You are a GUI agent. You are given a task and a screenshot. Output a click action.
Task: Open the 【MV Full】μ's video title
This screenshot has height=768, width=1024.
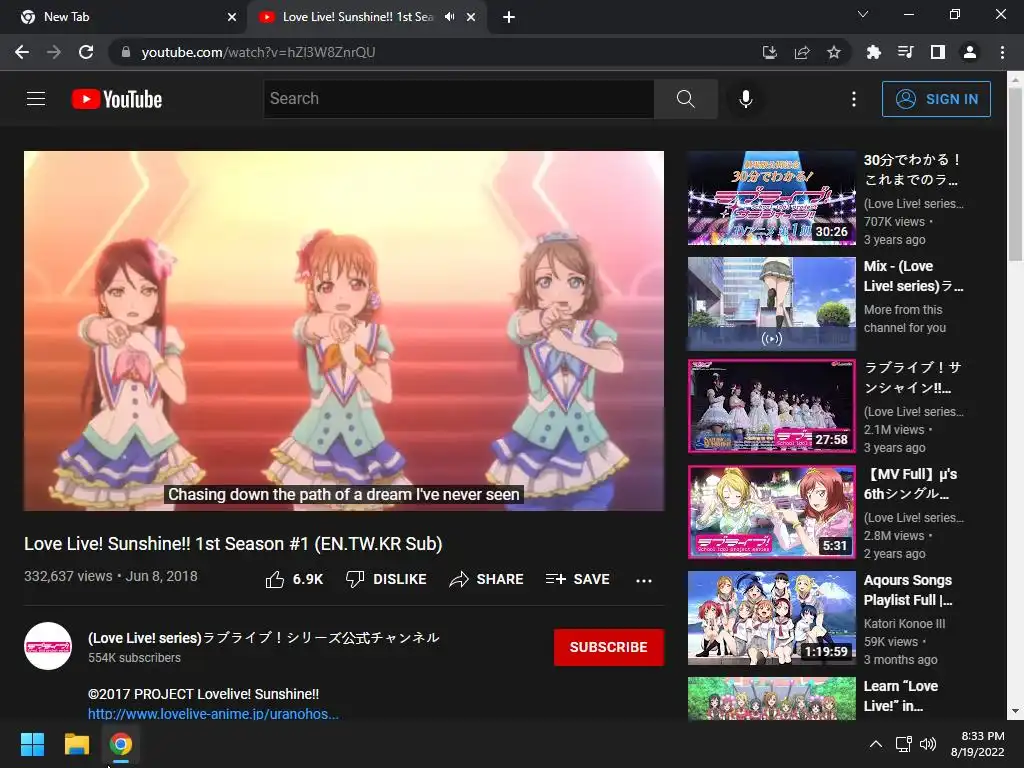click(x=912, y=484)
